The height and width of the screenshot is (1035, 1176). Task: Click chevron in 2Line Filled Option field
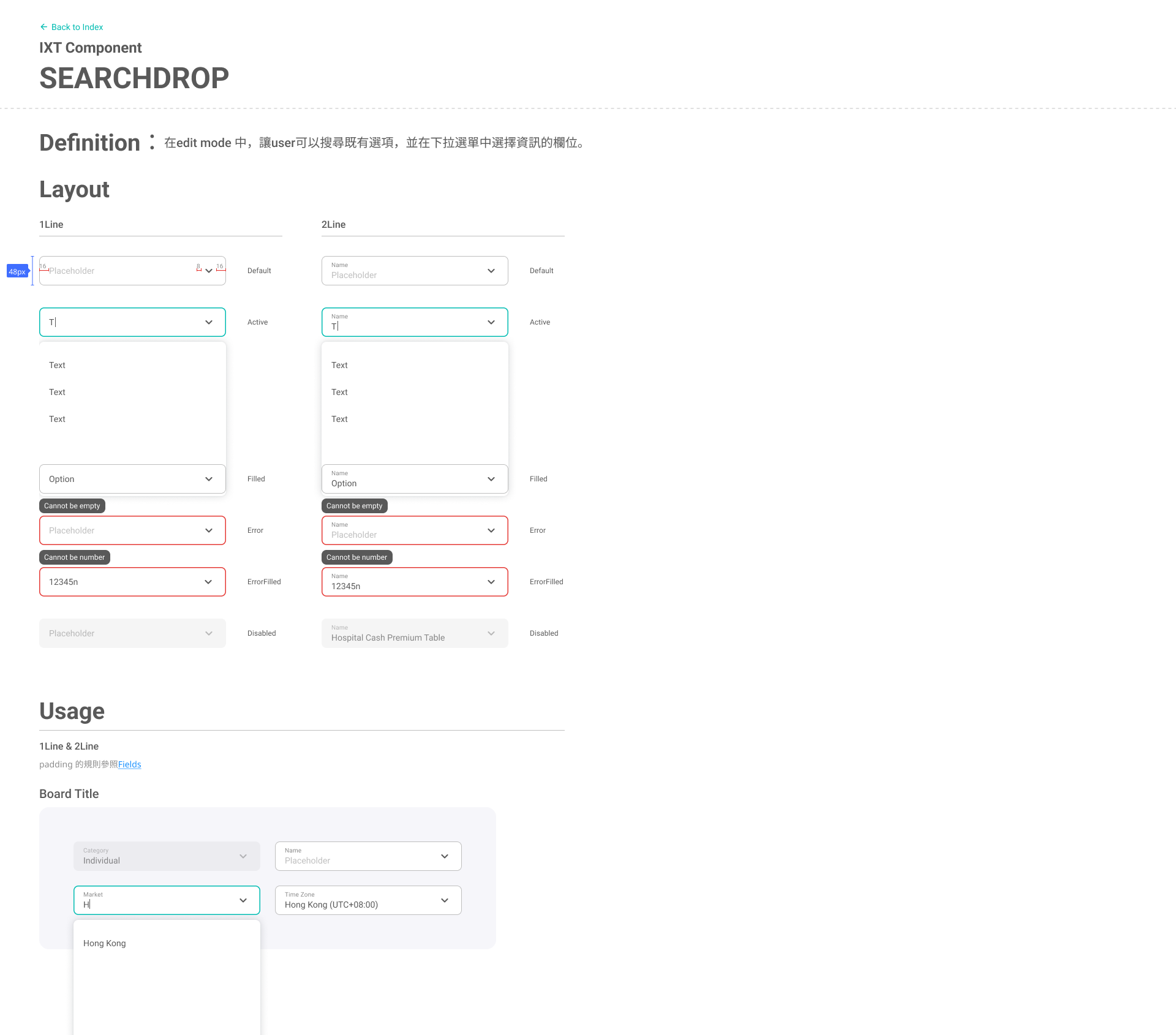(491, 479)
